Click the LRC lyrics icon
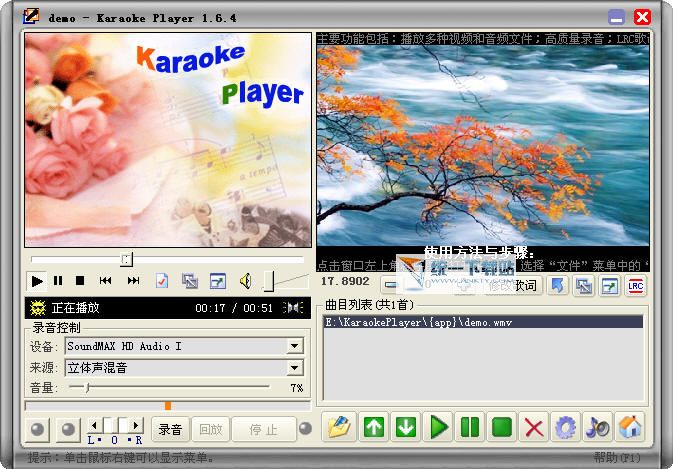Viewport: 673px width, 469px height. [x=635, y=286]
